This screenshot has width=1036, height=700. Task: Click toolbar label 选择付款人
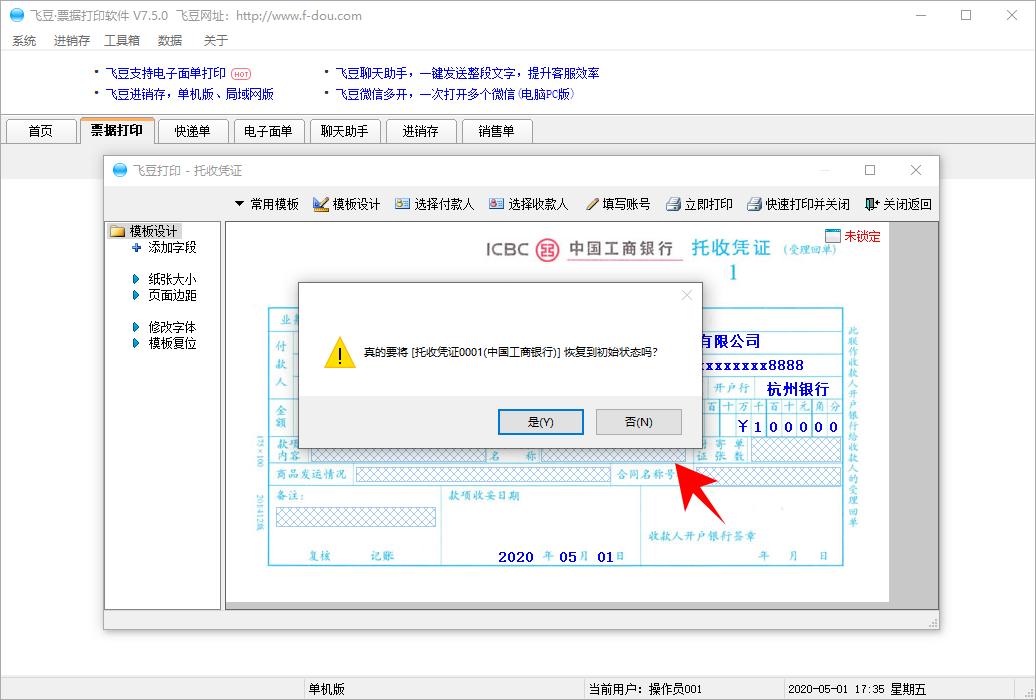(x=444, y=204)
